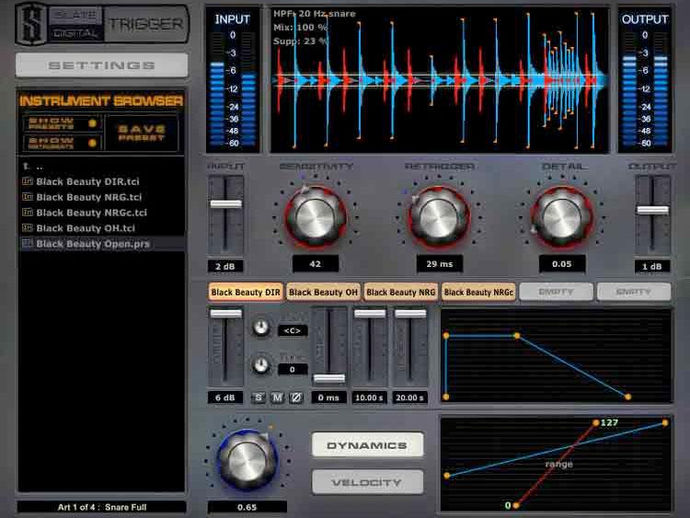Click the blue range line's left node
690x518 pixels.
click(447, 476)
